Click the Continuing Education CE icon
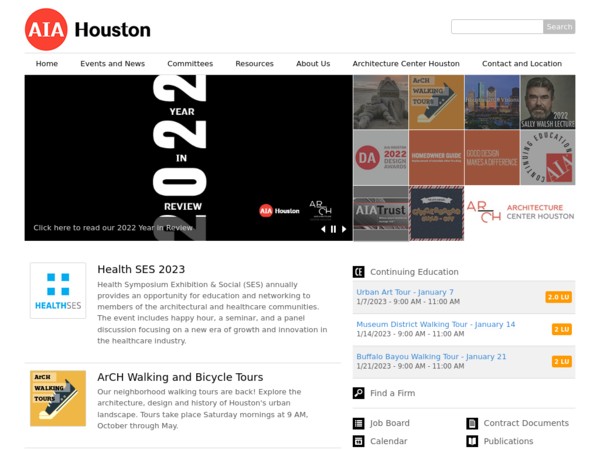This screenshot has height=450, width=600. (359, 272)
